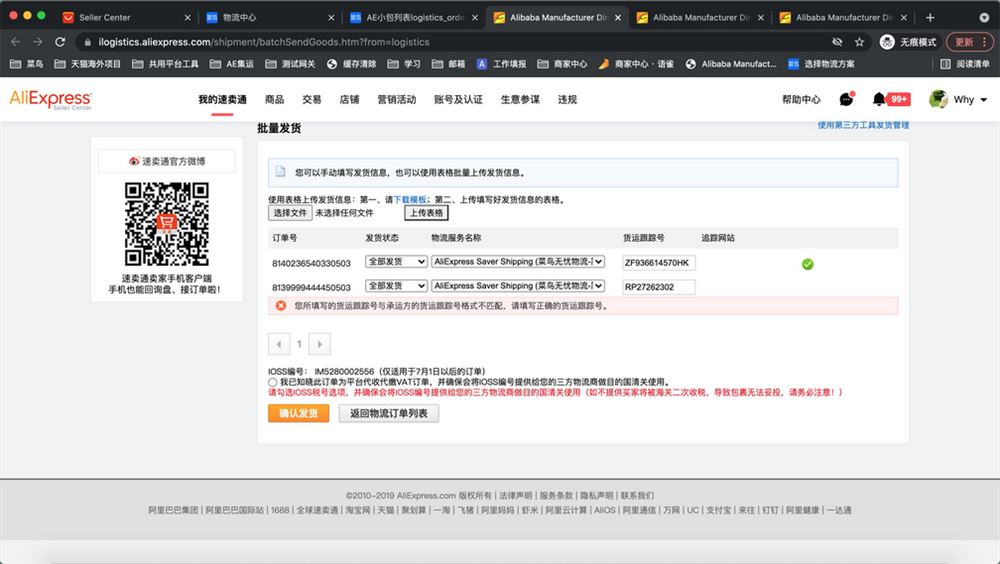Expand shipping status dropdown for order 8140236540330503

(x=396, y=262)
